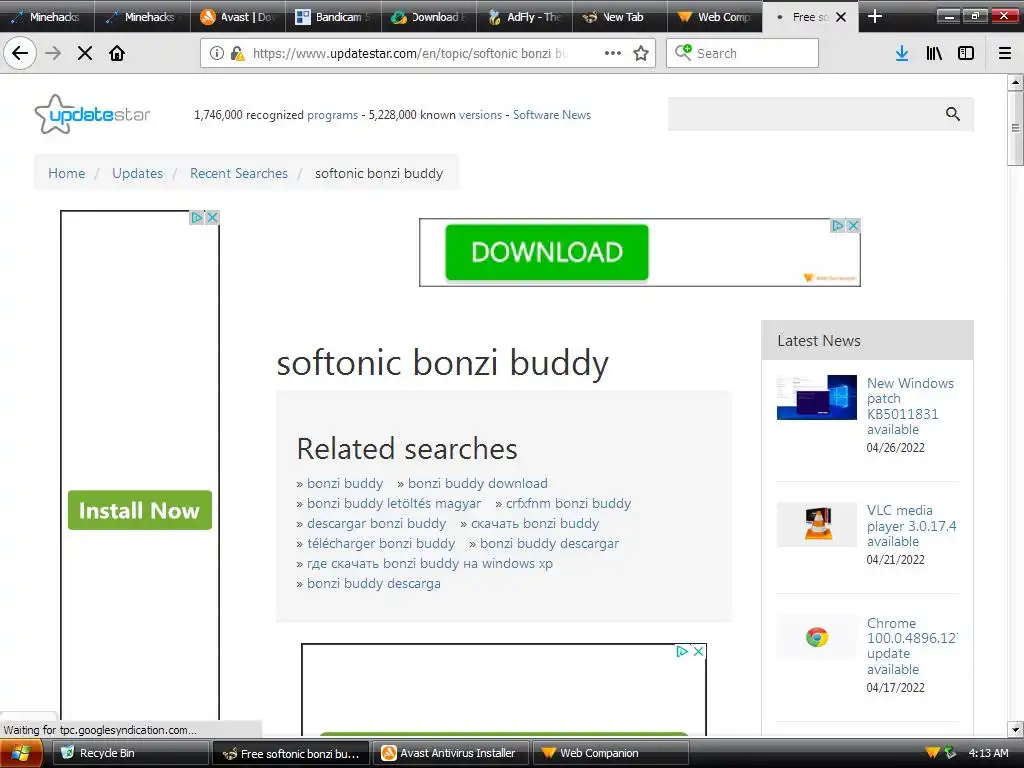This screenshot has height=768, width=1024.
Task: Open AdChoices on the Install Now ad
Action: [x=197, y=217]
